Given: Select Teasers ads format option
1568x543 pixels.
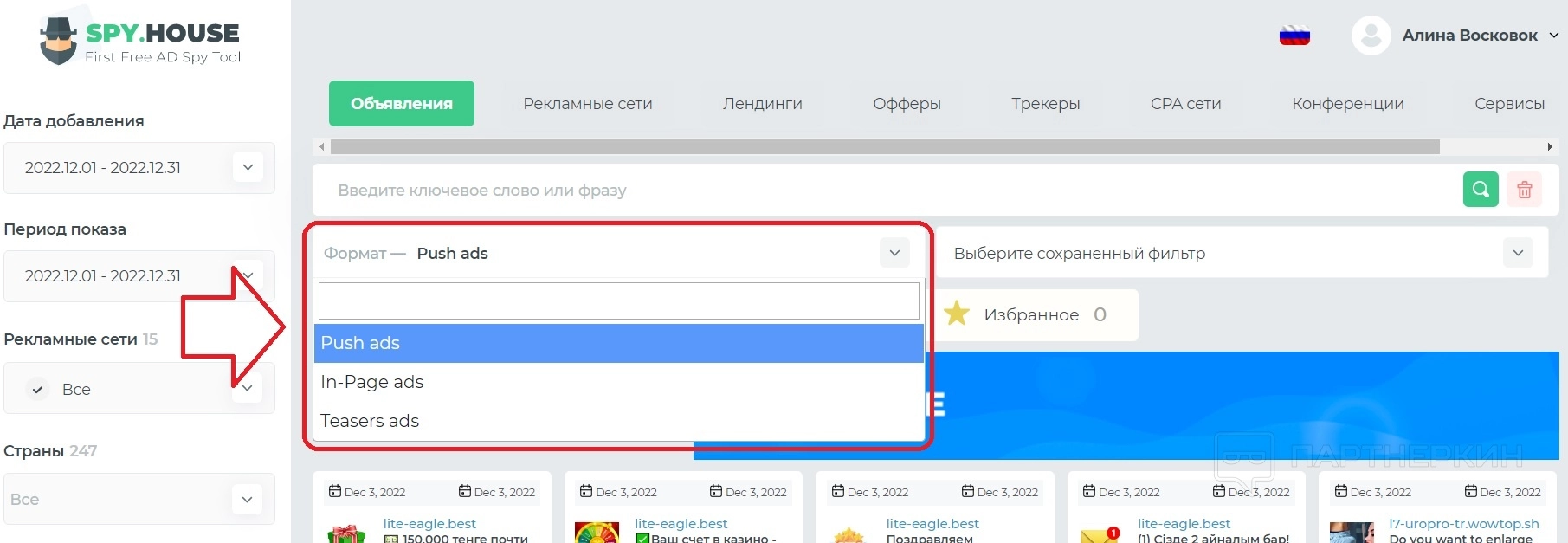Looking at the screenshot, I should pos(618,421).
